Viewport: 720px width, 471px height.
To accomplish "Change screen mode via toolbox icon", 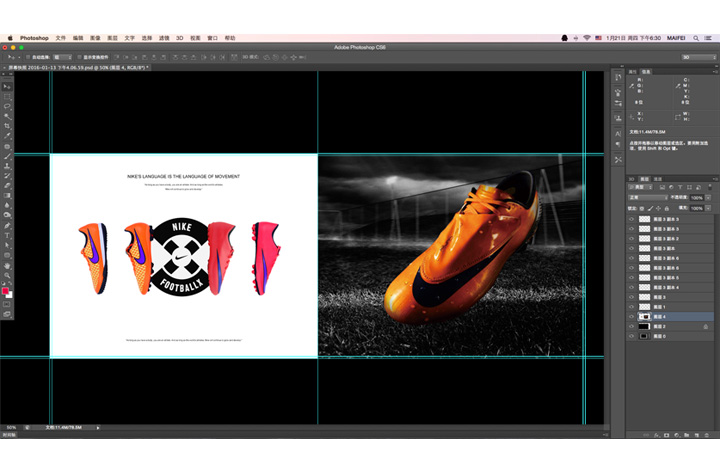I will click(7, 314).
